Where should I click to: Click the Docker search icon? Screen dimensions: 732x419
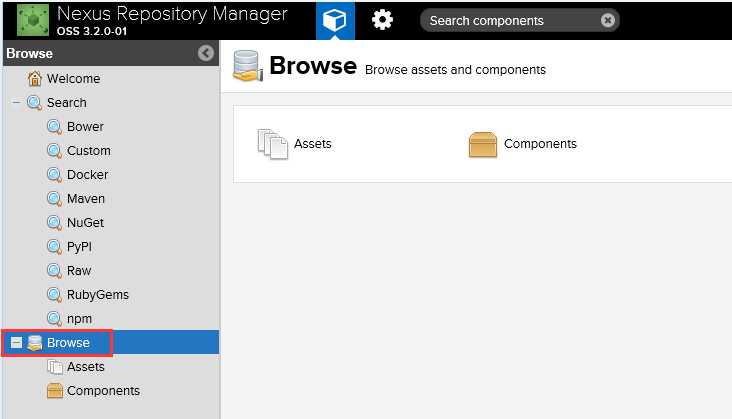(x=55, y=175)
